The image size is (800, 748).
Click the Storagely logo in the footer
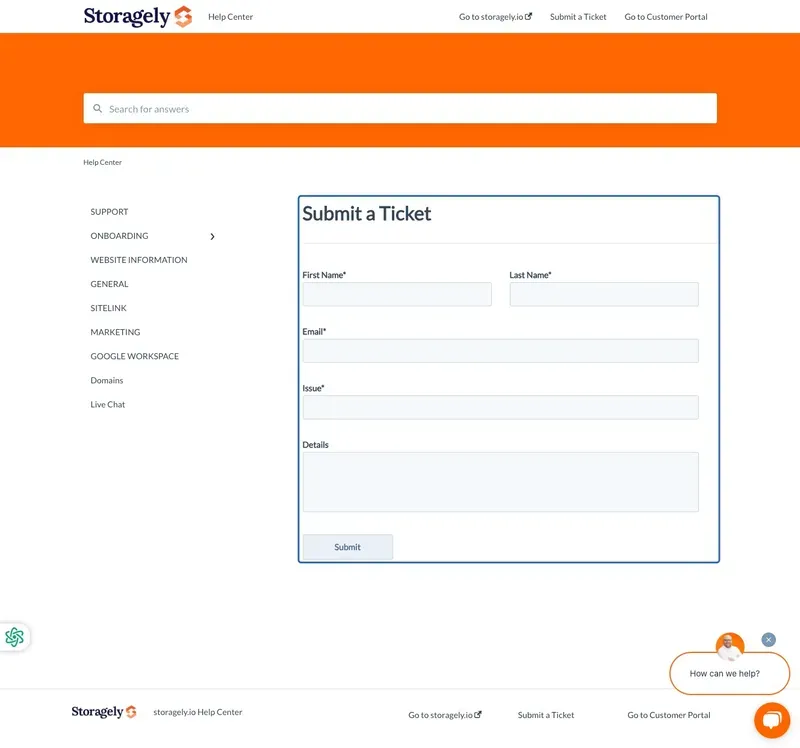(x=104, y=711)
